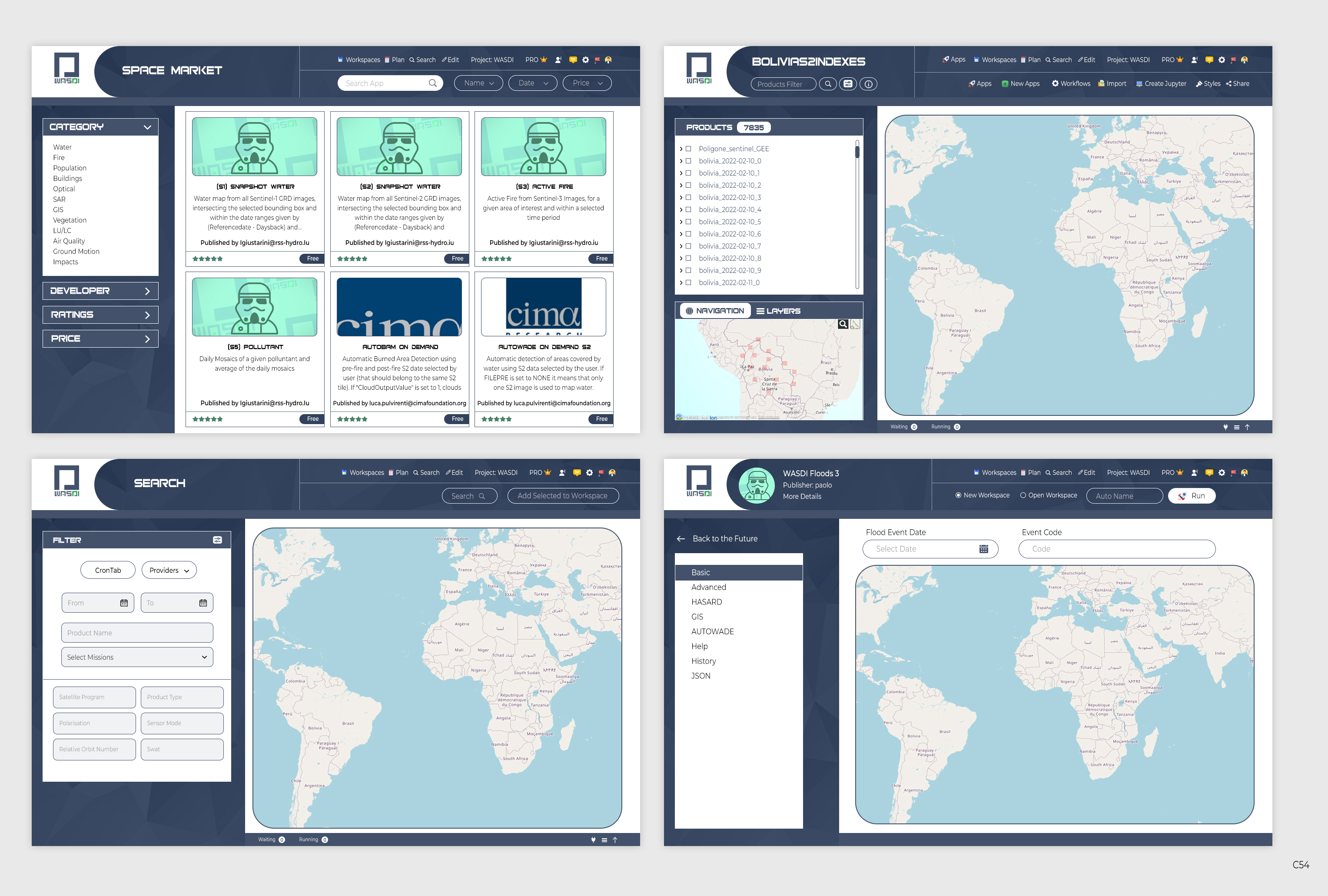Expand the DEVELOPER filter section
Image resolution: width=1328 pixels, height=896 pixels.
pos(100,291)
